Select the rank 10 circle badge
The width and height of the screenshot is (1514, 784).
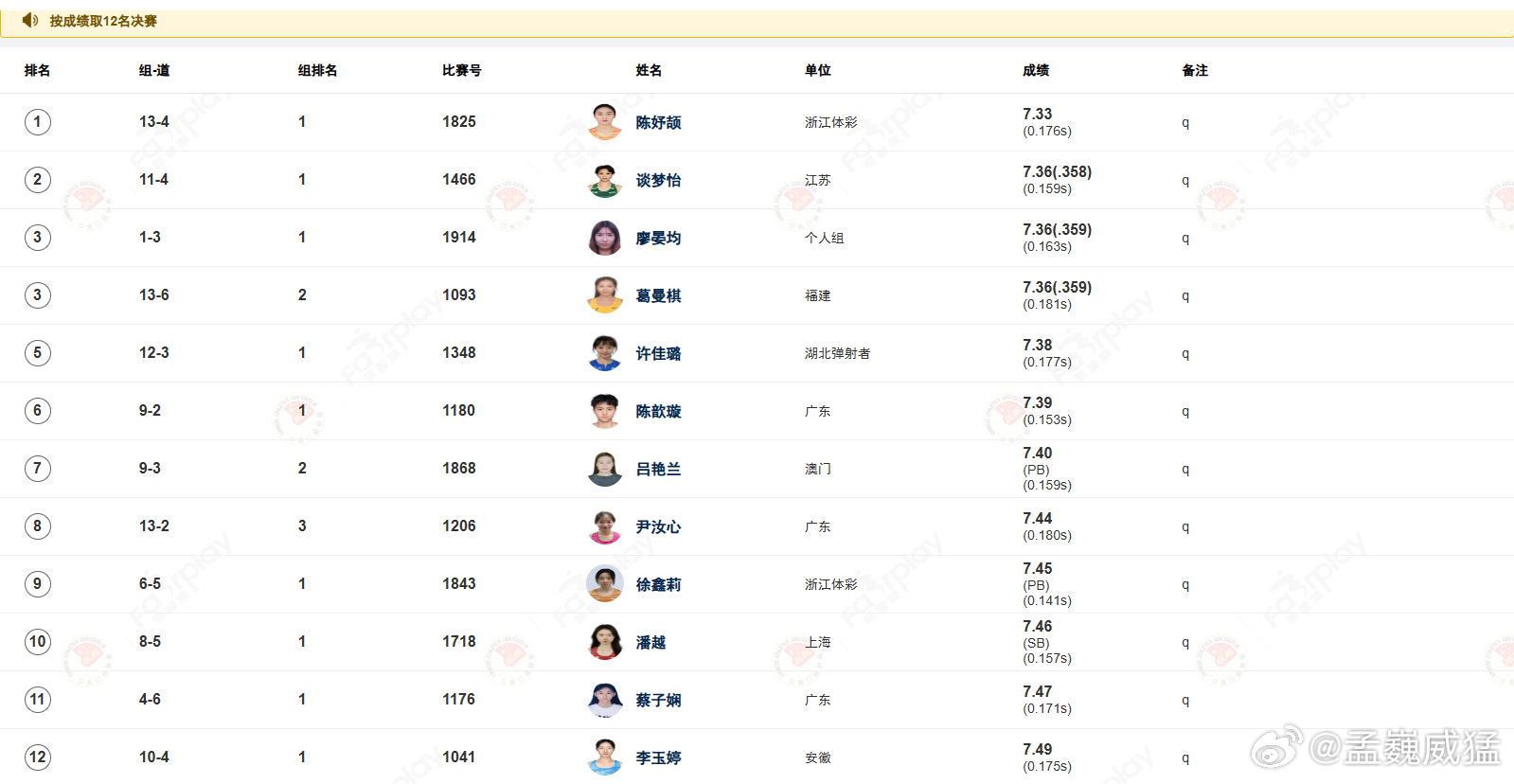(38, 642)
